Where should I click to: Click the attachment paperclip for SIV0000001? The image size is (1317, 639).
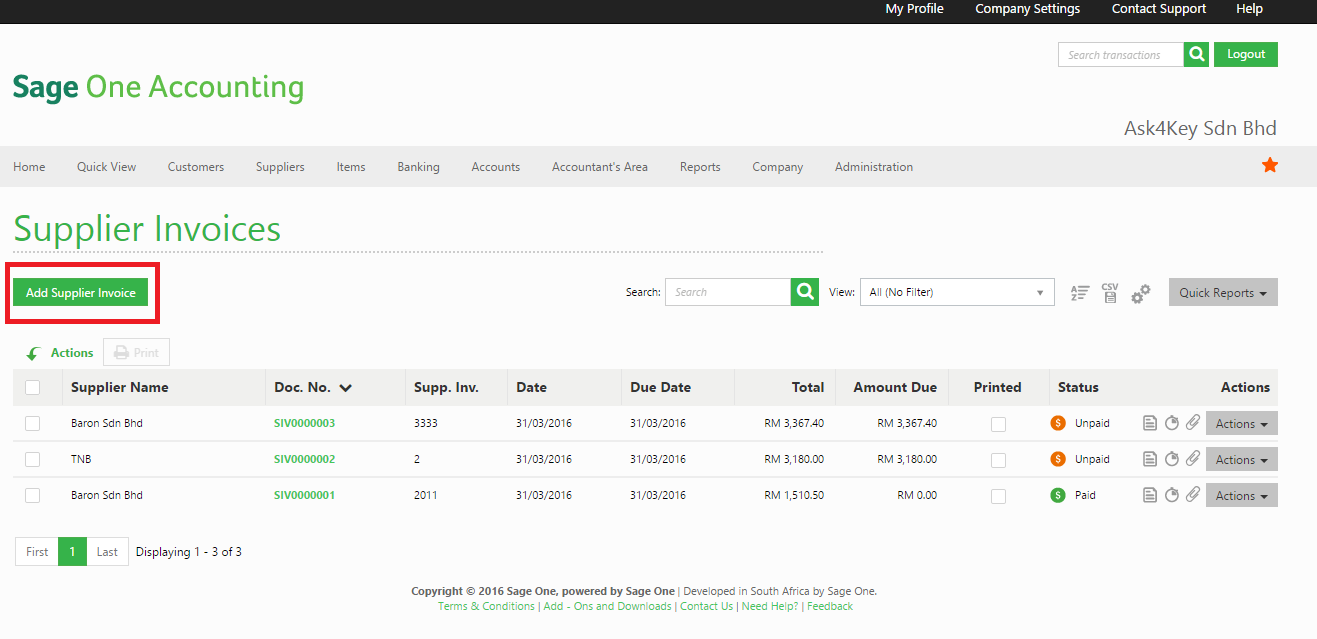coord(1193,495)
